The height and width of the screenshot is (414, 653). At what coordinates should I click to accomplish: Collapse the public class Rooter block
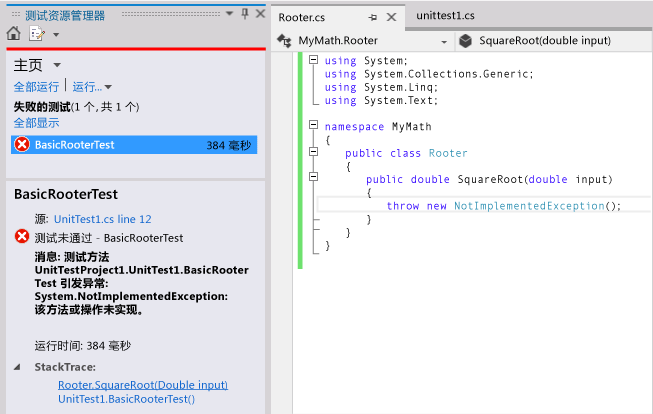click(x=314, y=152)
